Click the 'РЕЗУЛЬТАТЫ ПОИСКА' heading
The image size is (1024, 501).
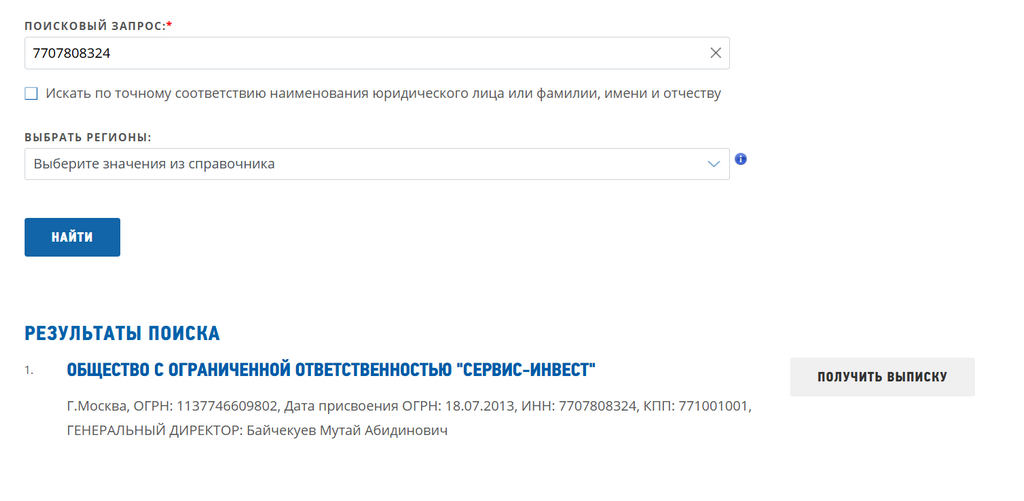[x=122, y=333]
